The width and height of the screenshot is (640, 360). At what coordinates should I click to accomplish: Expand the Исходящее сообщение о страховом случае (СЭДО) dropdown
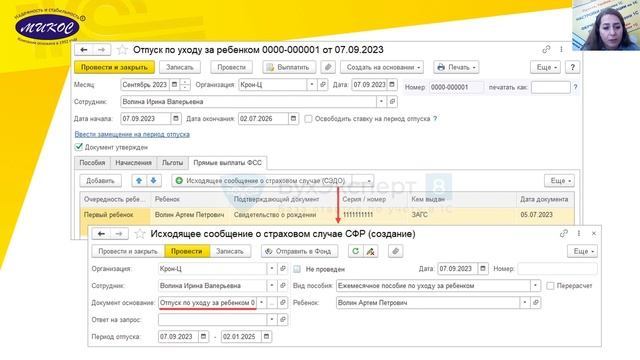tap(369, 180)
